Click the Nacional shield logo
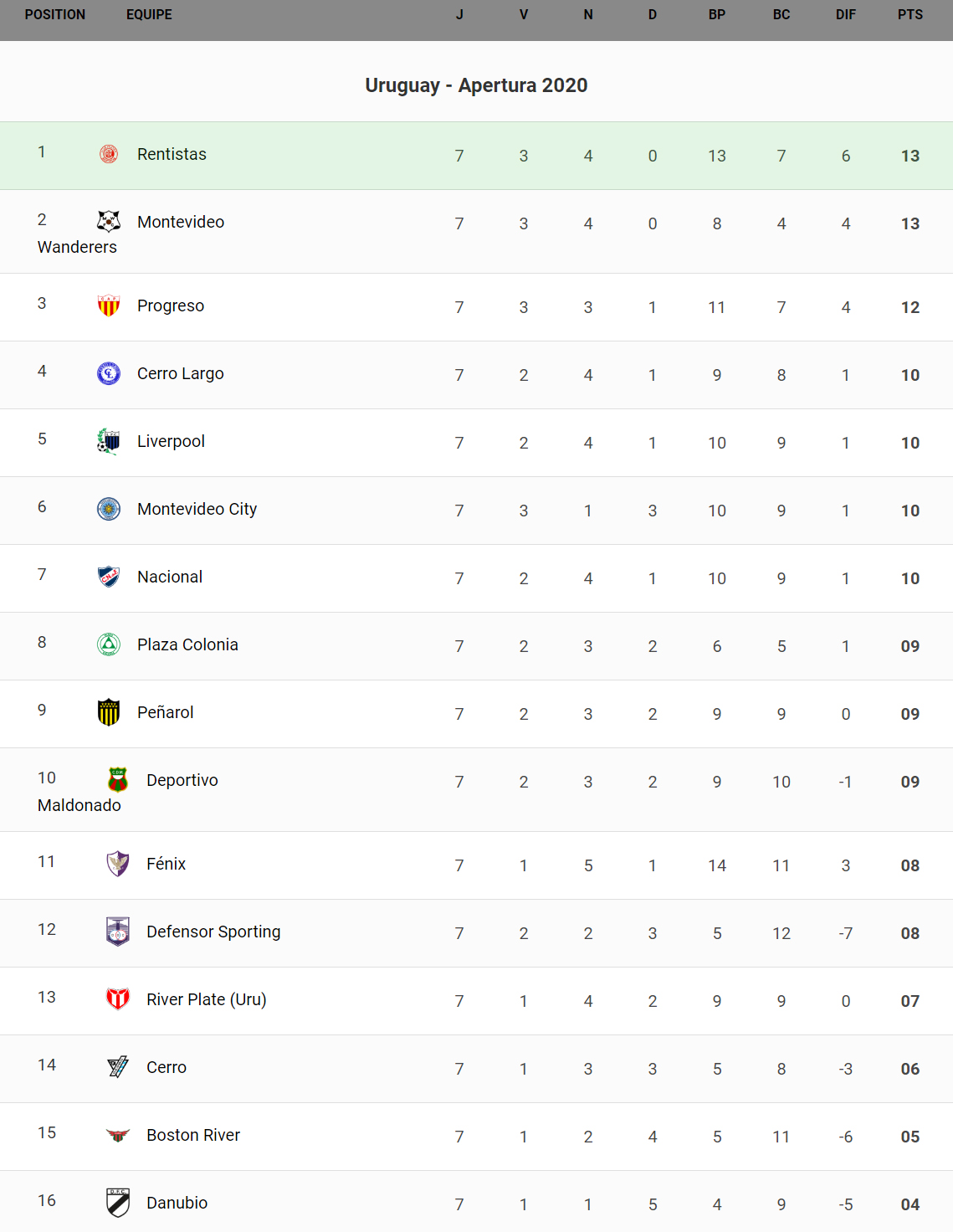 point(109,577)
